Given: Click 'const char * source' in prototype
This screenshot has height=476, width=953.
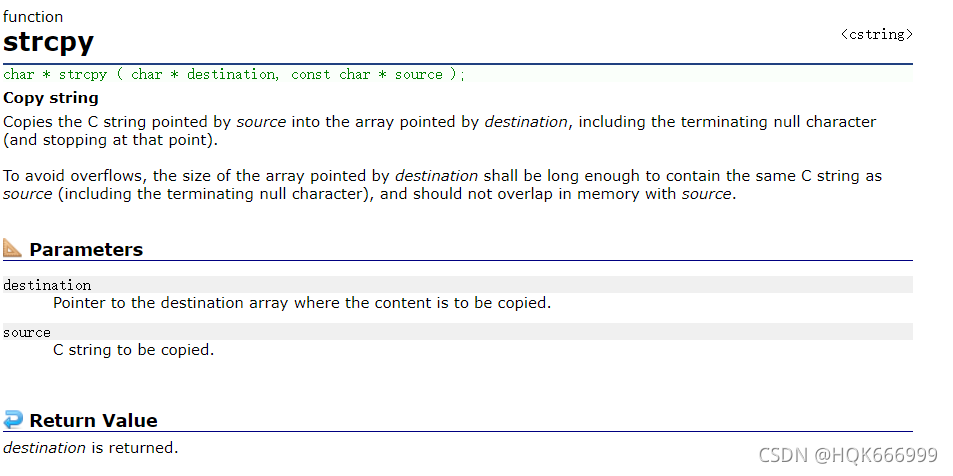Looking at the screenshot, I should coord(366,74).
